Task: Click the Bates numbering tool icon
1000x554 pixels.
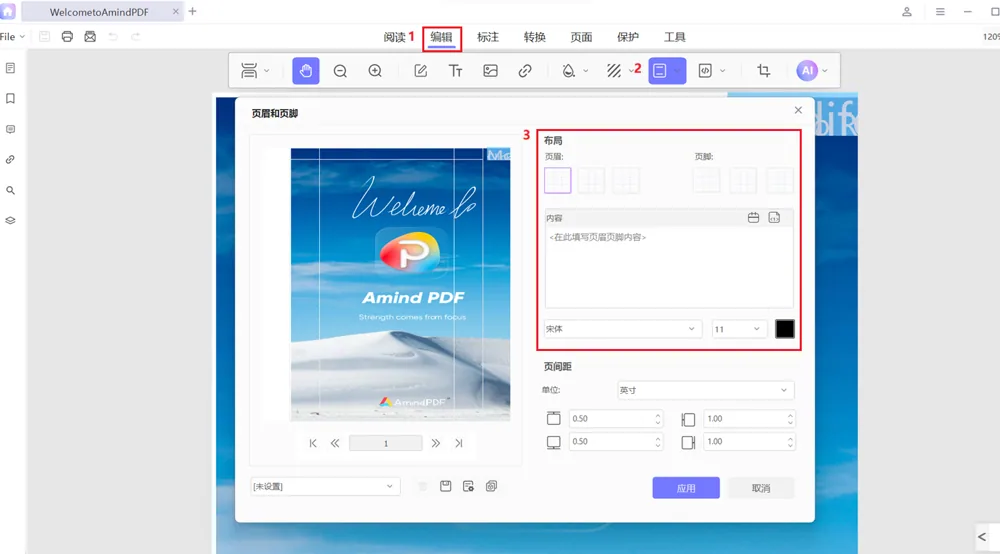Action: [705, 71]
